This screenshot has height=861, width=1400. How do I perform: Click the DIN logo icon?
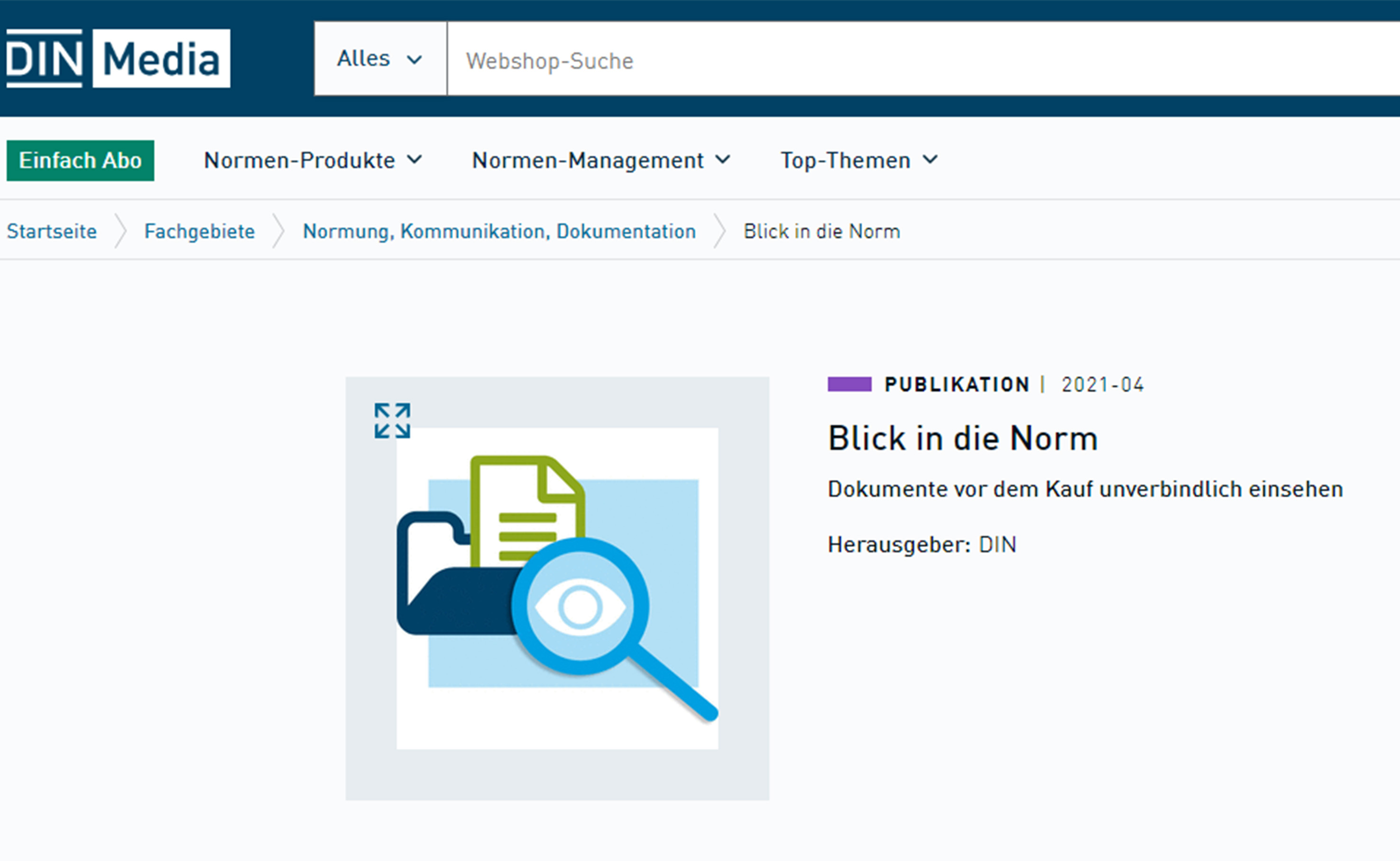tap(44, 58)
